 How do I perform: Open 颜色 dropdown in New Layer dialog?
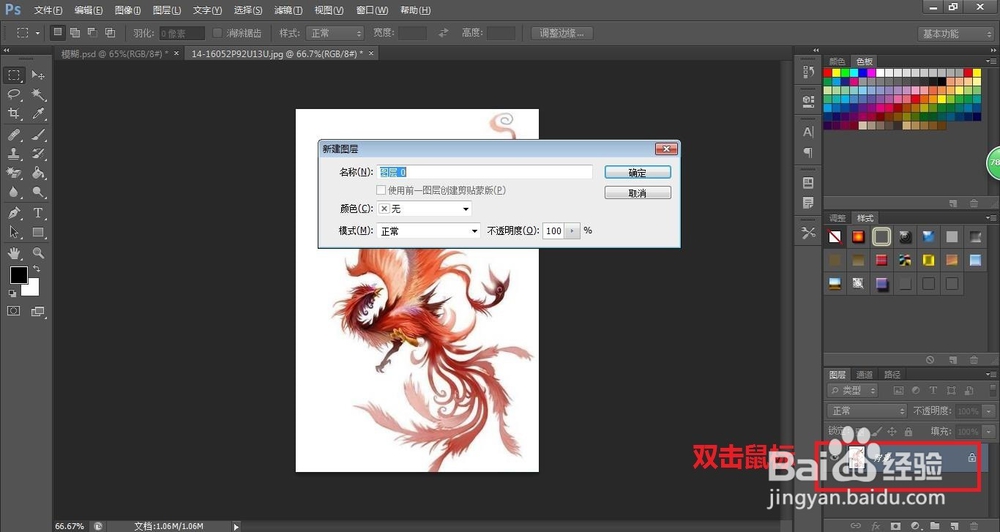point(424,209)
